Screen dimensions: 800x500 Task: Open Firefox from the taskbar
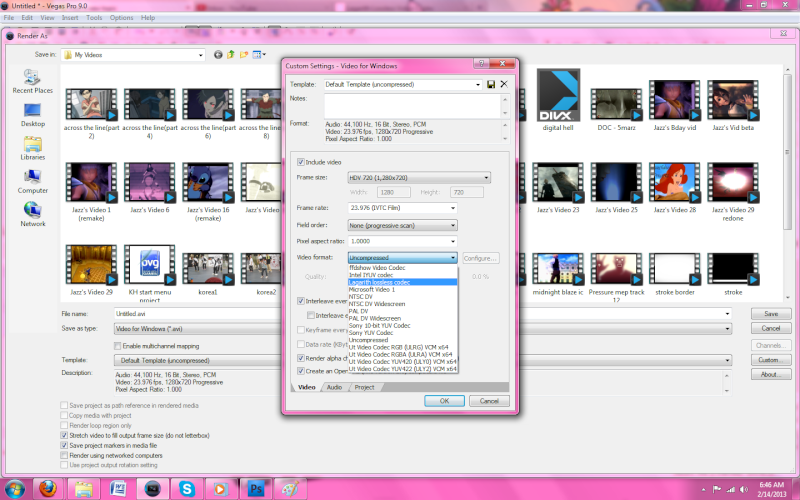pyautogui.click(x=48, y=489)
